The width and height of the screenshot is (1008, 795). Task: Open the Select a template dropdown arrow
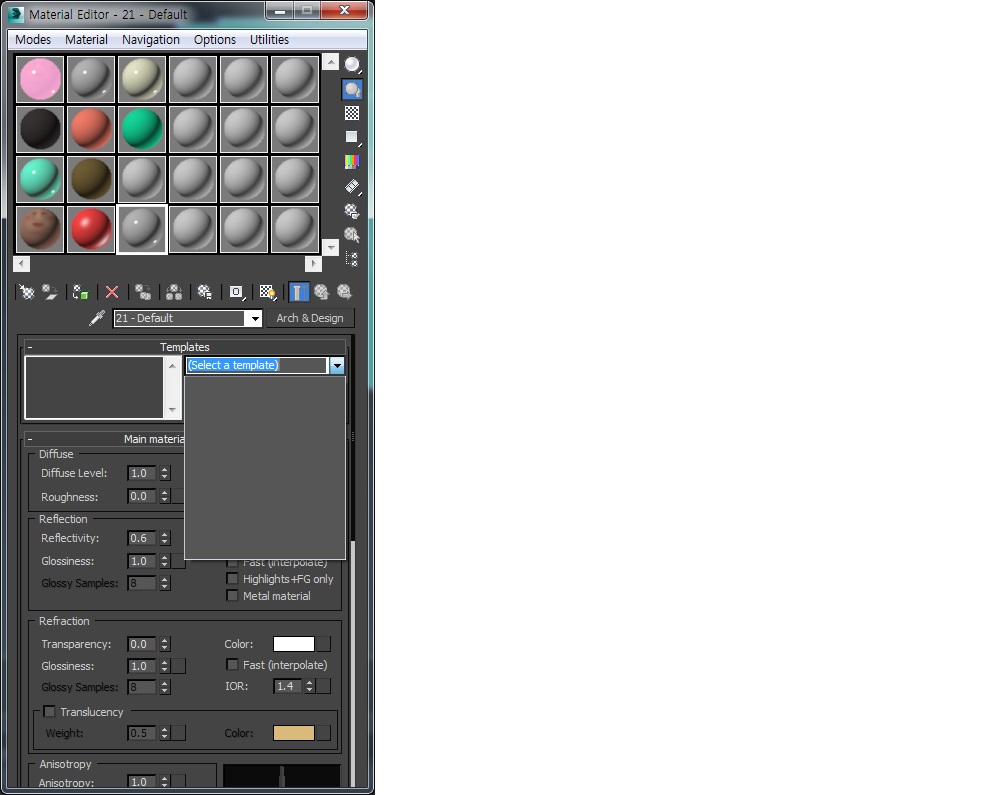pyautogui.click(x=337, y=365)
